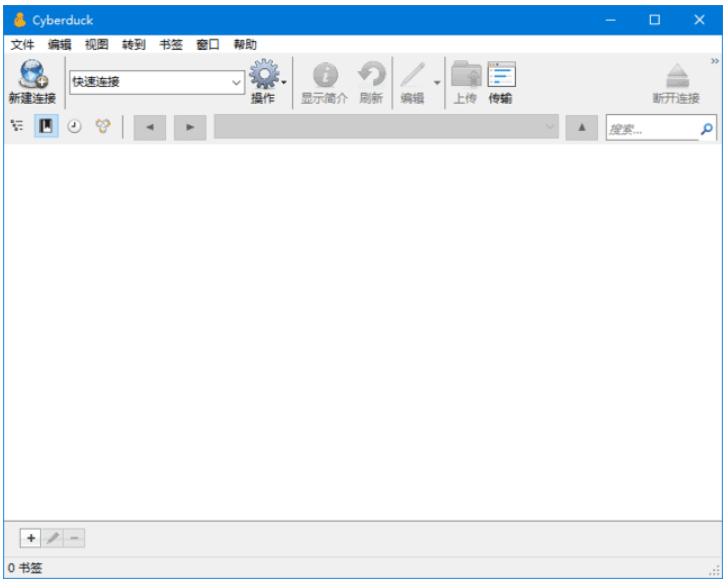
Task: Click the Refresh (刷新) arrow icon
Action: pos(371,74)
